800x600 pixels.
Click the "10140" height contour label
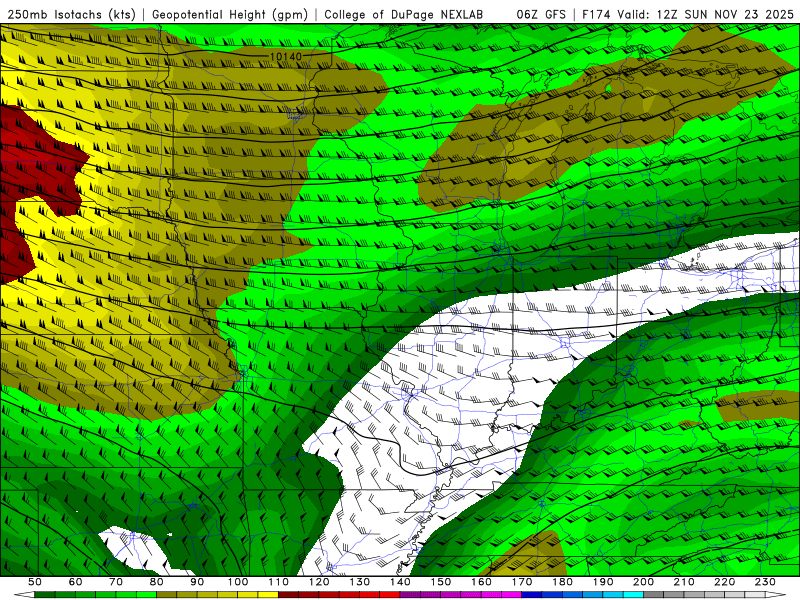286,57
